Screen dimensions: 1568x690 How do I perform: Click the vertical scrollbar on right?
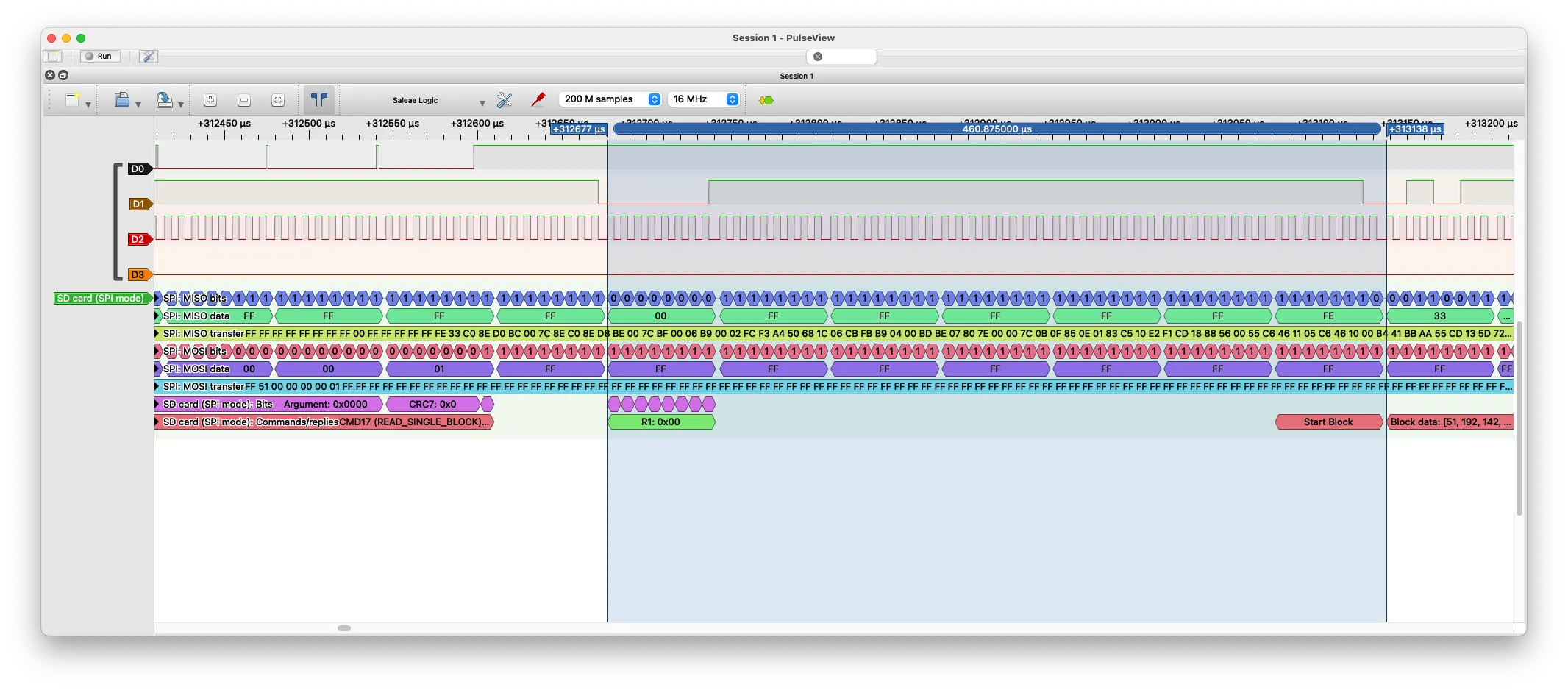pos(1519,418)
